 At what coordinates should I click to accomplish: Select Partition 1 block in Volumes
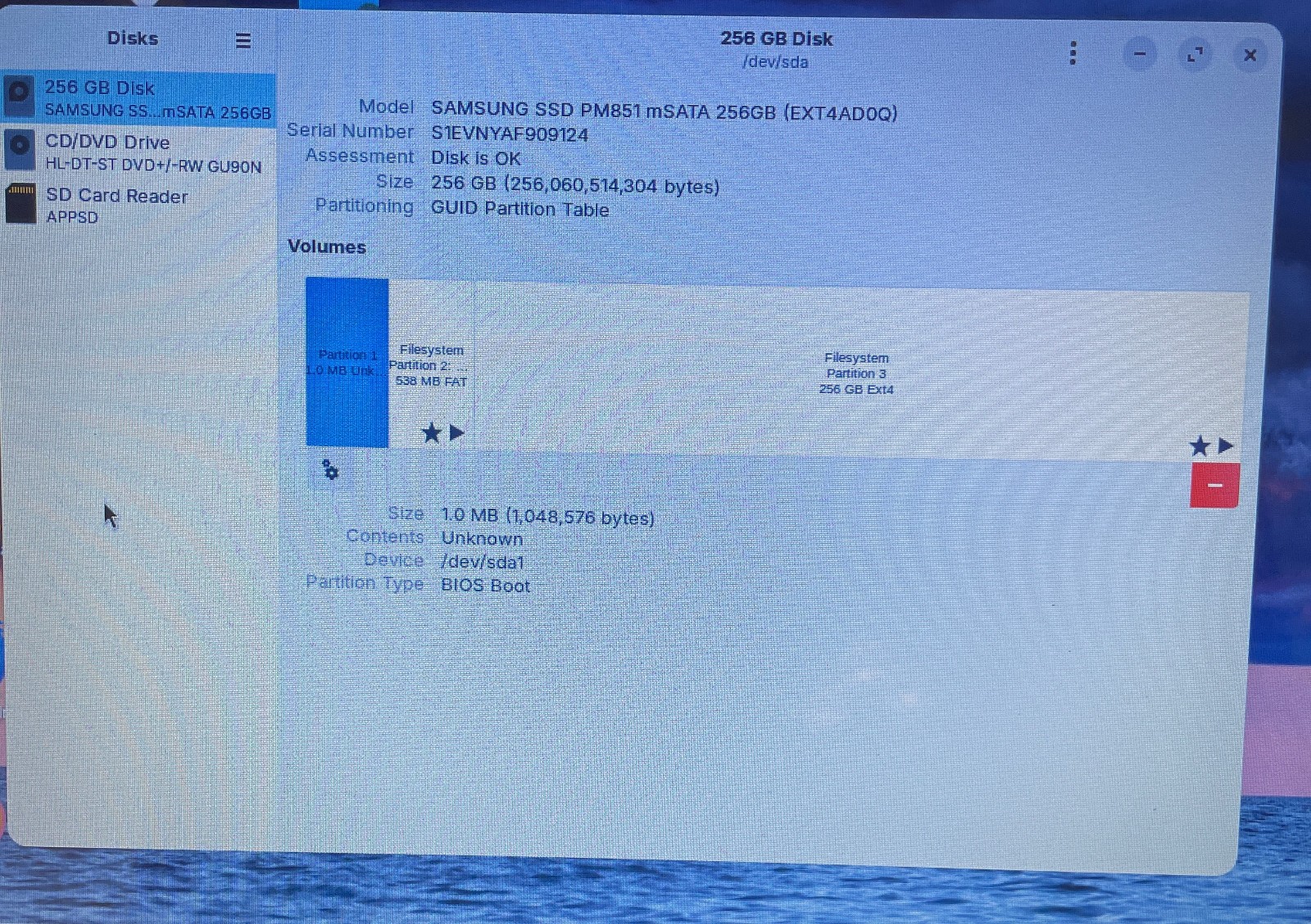pos(347,363)
